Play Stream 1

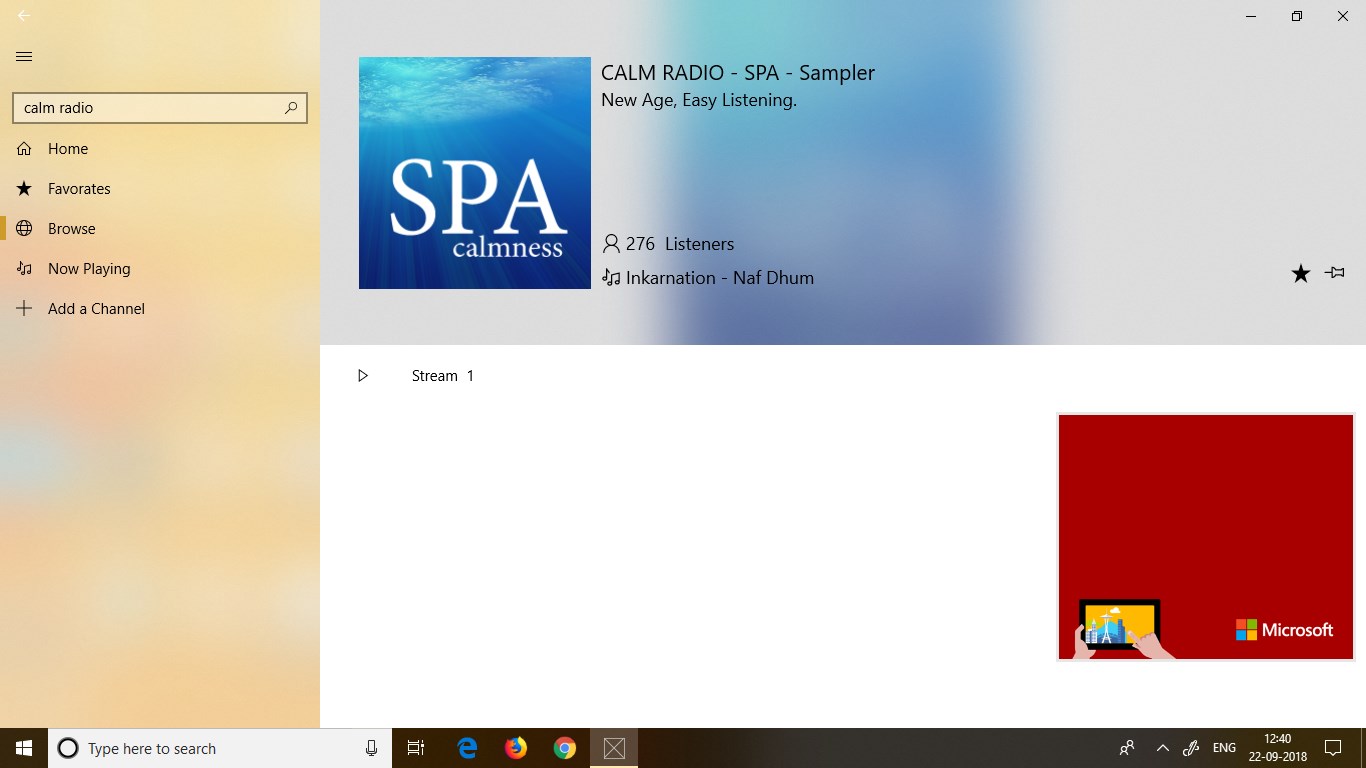tap(363, 376)
